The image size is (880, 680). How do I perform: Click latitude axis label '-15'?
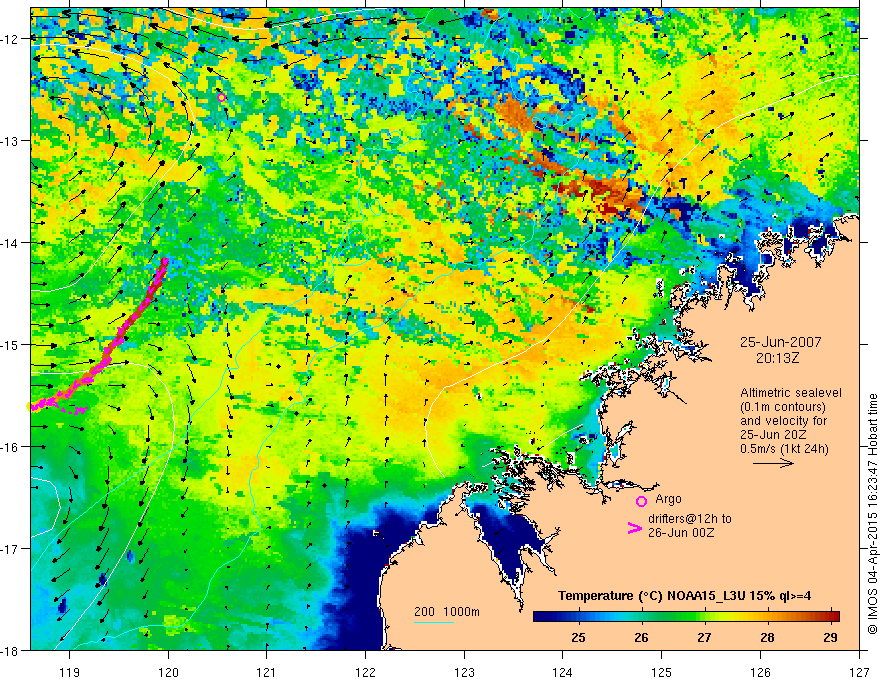(x=12, y=344)
